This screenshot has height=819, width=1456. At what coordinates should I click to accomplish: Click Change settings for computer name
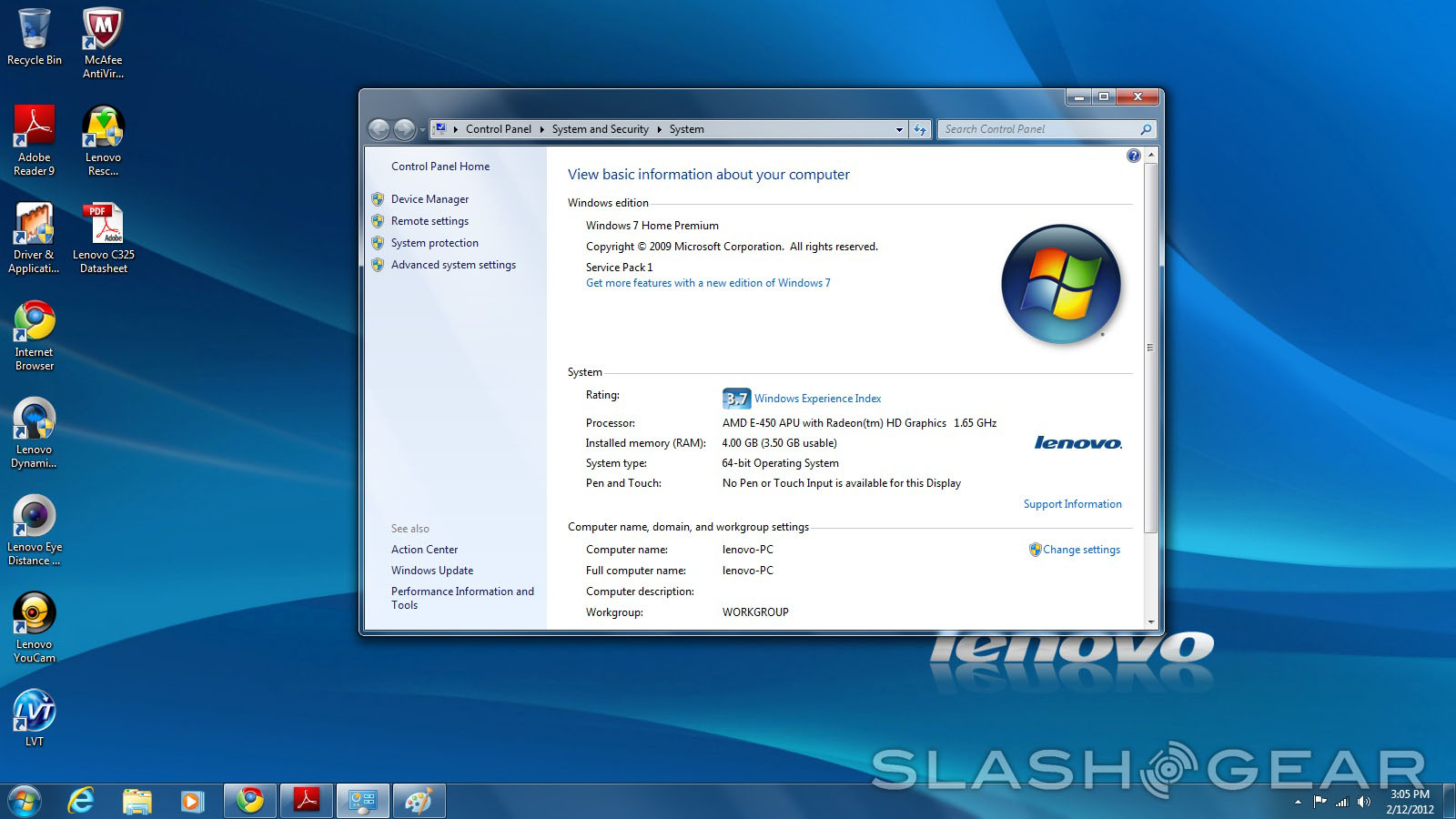click(1081, 550)
